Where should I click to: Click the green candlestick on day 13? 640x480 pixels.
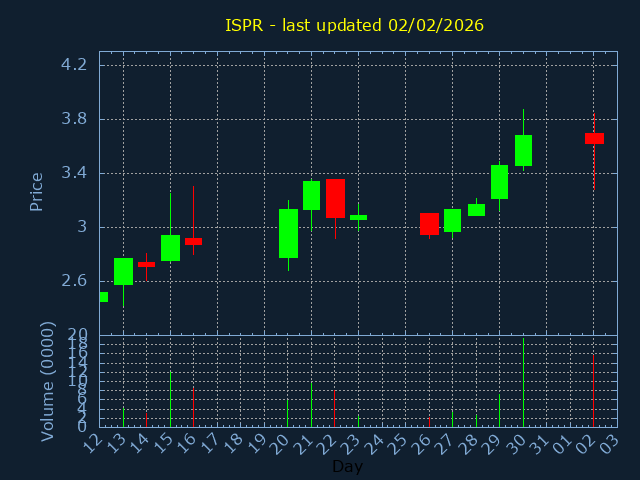pos(123,271)
